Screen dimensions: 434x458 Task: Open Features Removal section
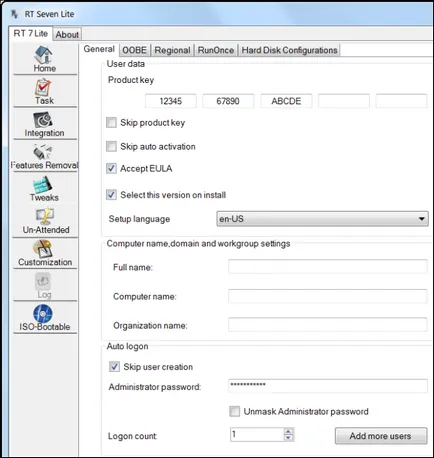pos(45,157)
